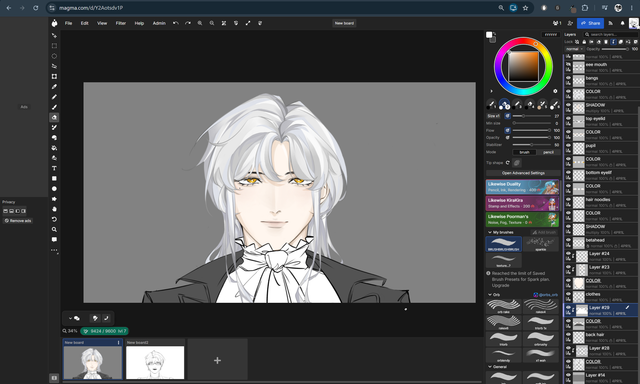Hide the top eyelid layer
Viewport: 640px width, 384px height.
[568, 118]
